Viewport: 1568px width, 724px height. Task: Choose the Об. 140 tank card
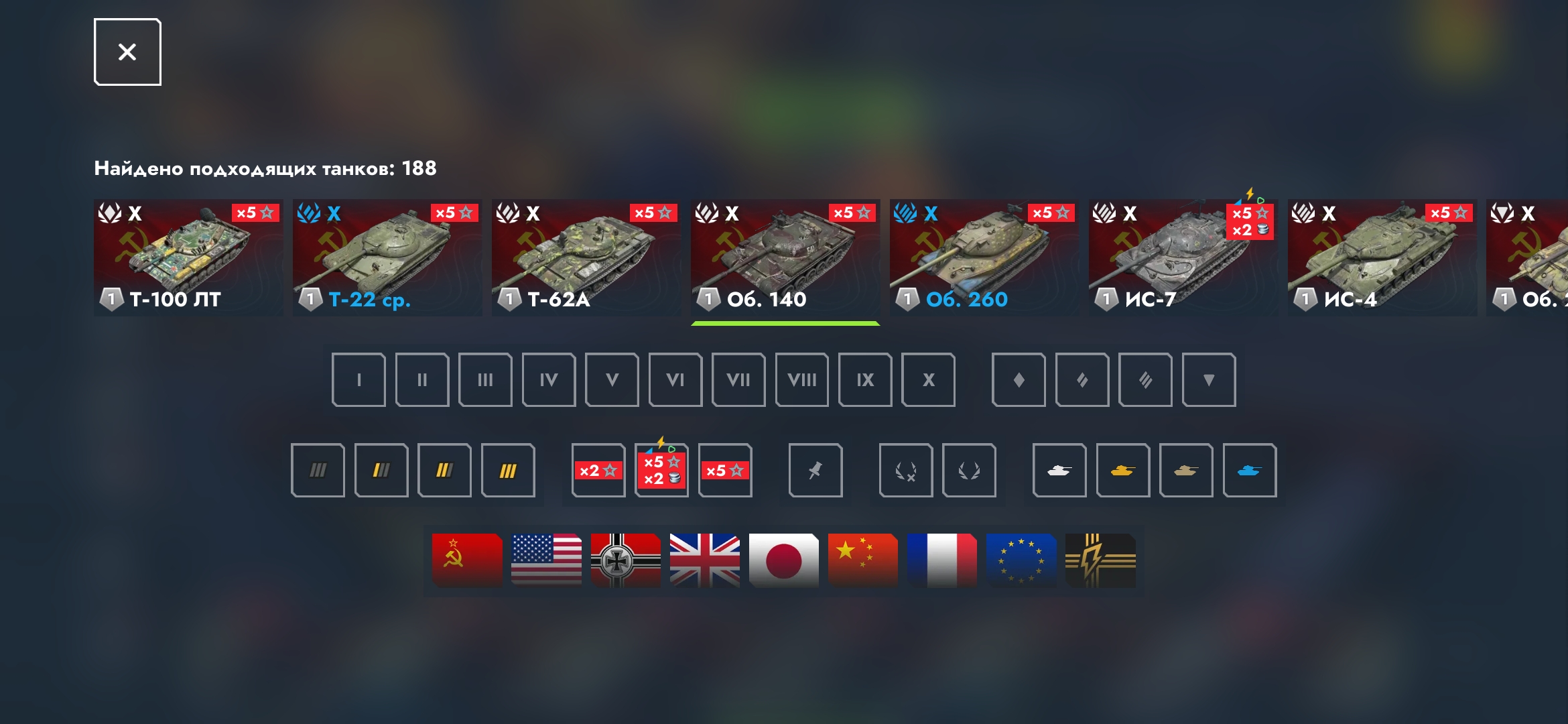click(x=785, y=257)
